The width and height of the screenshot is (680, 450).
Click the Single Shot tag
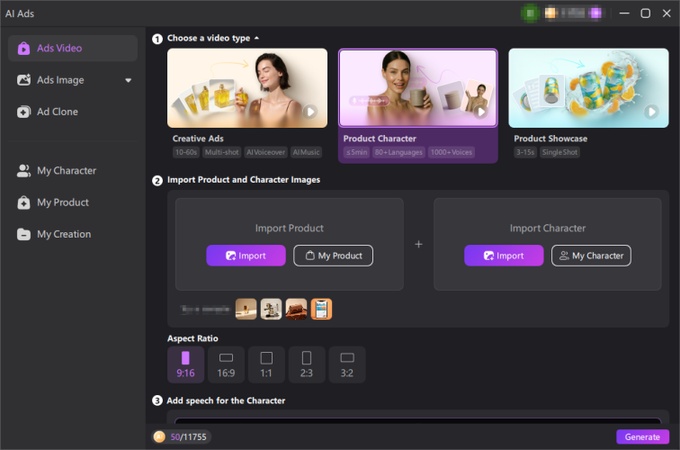tap(560, 152)
